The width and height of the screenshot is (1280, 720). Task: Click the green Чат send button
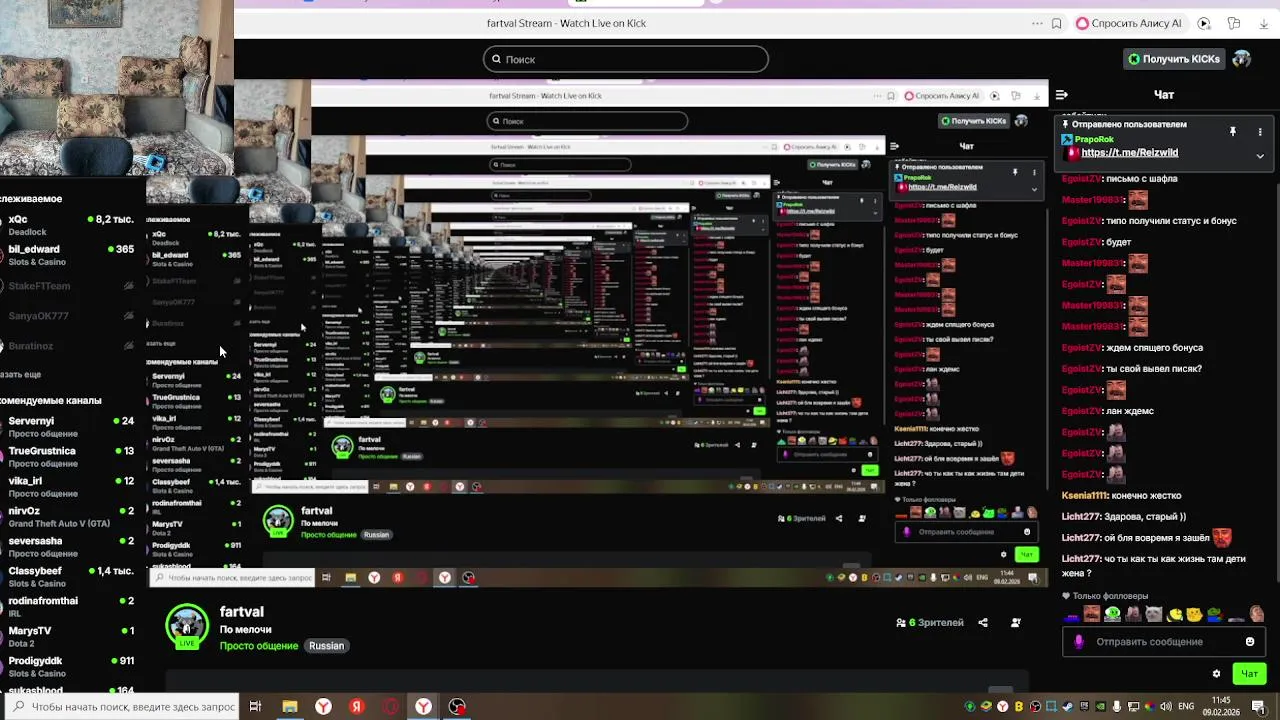coord(1249,674)
